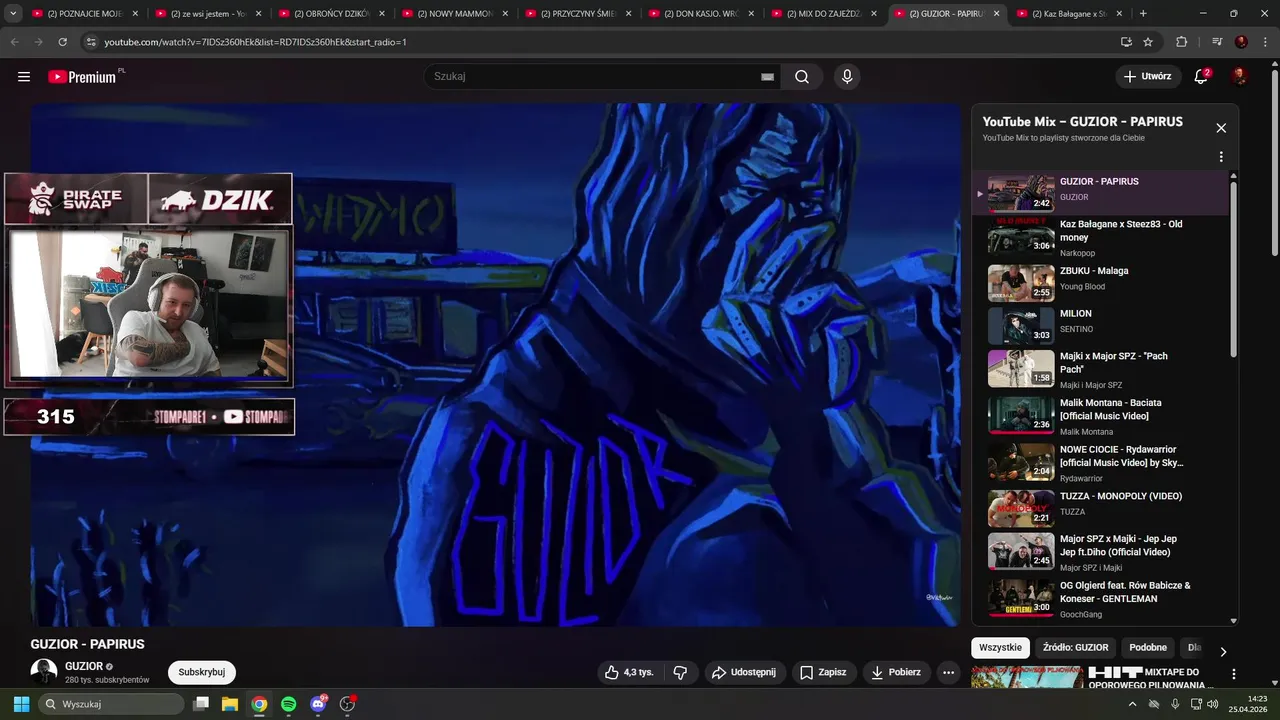Open the GUZIOR channel name link
This screenshot has height=720, width=1280.
84,666
